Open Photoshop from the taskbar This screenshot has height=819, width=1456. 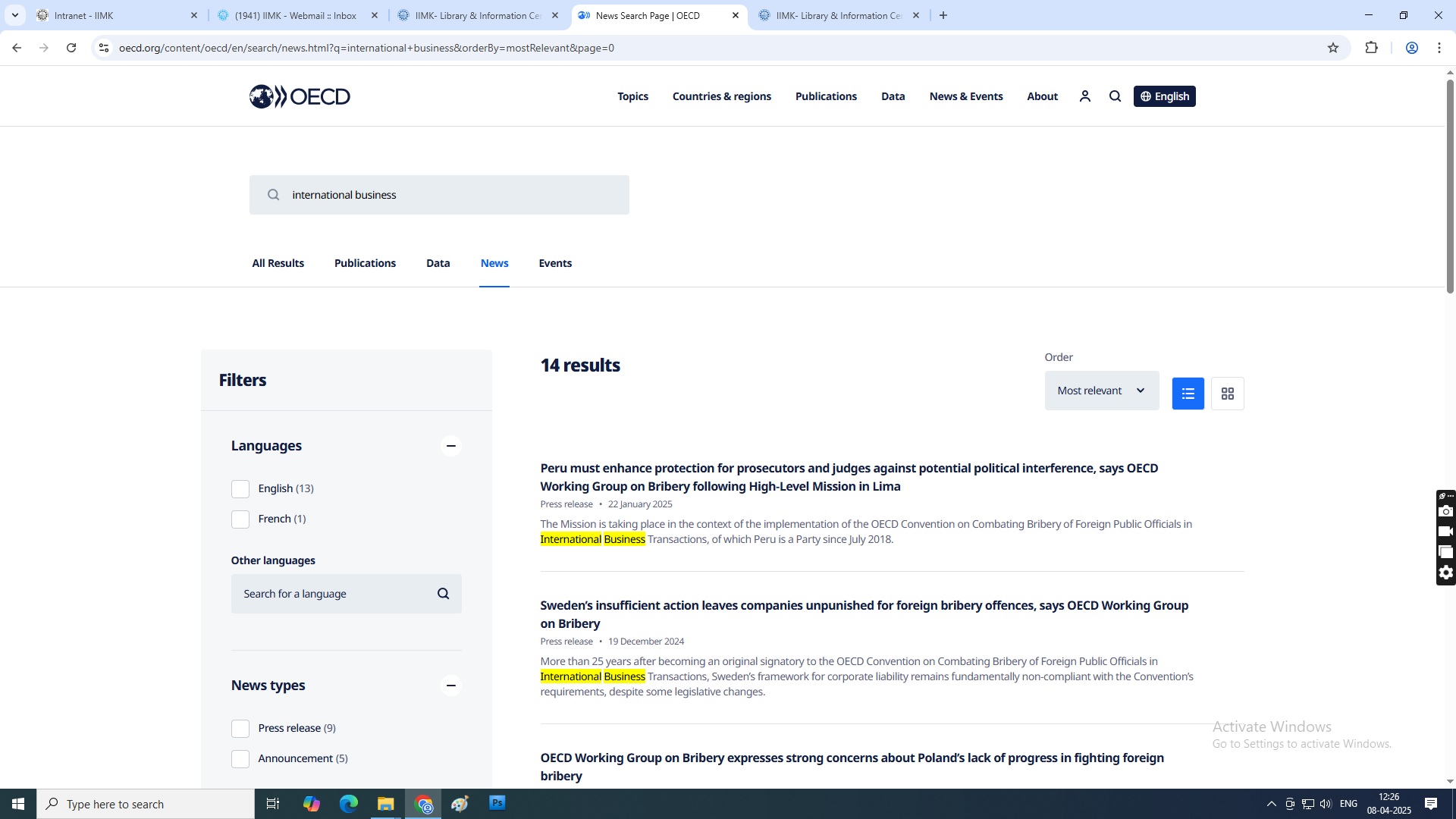click(x=497, y=803)
